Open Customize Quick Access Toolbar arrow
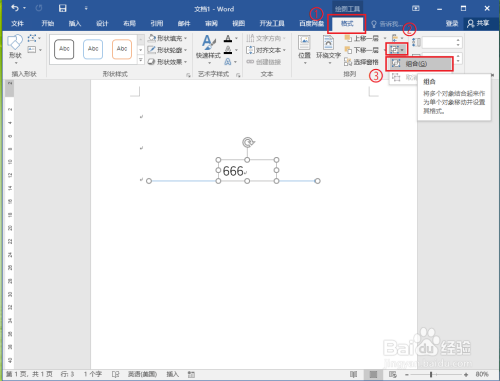This screenshot has height=381, width=500. tap(86, 8)
